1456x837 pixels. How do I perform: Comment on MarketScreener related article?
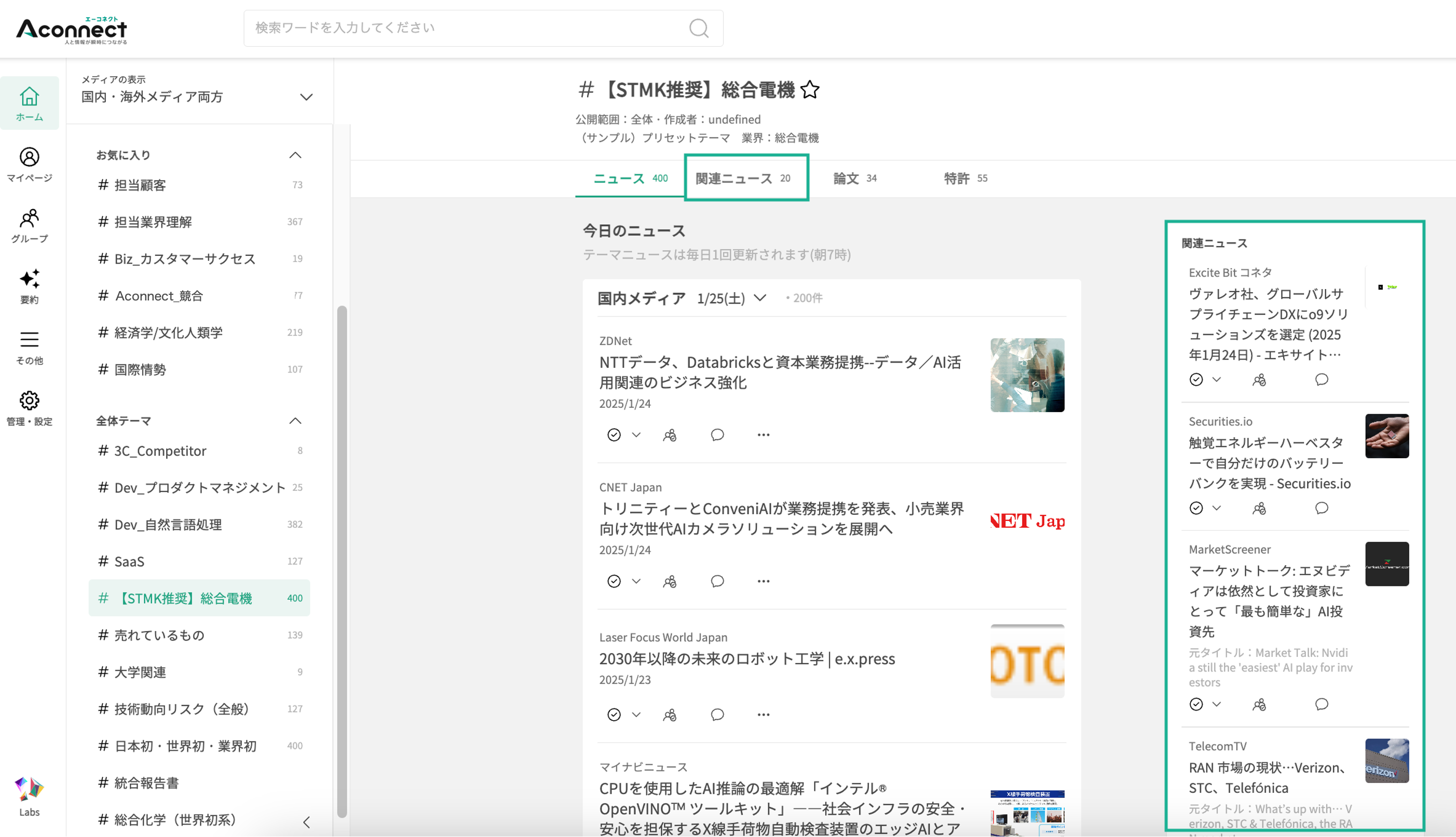click(x=1322, y=705)
